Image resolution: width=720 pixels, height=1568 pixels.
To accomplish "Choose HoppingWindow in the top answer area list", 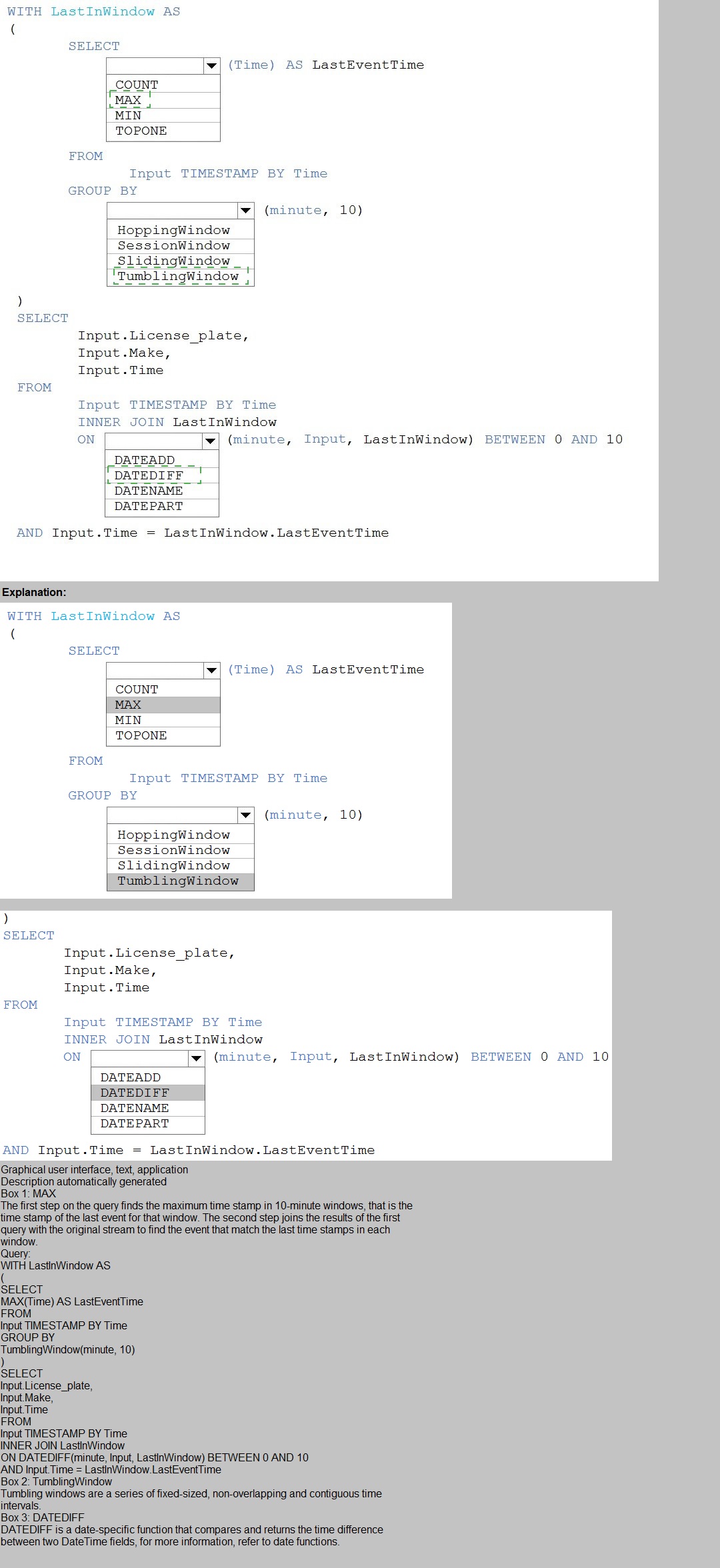I will (x=173, y=230).
